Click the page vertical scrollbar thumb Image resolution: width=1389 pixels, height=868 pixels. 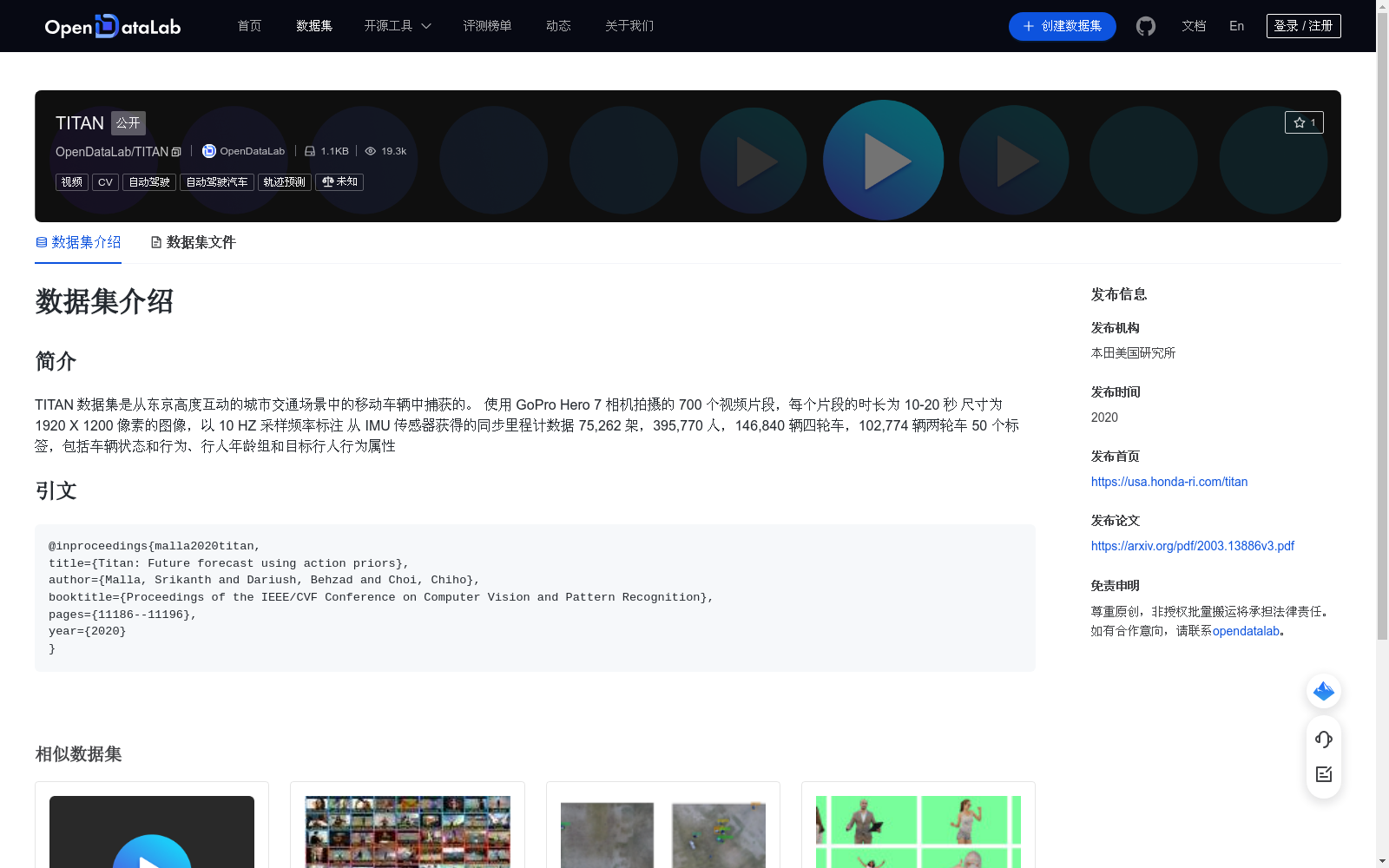point(1382,326)
